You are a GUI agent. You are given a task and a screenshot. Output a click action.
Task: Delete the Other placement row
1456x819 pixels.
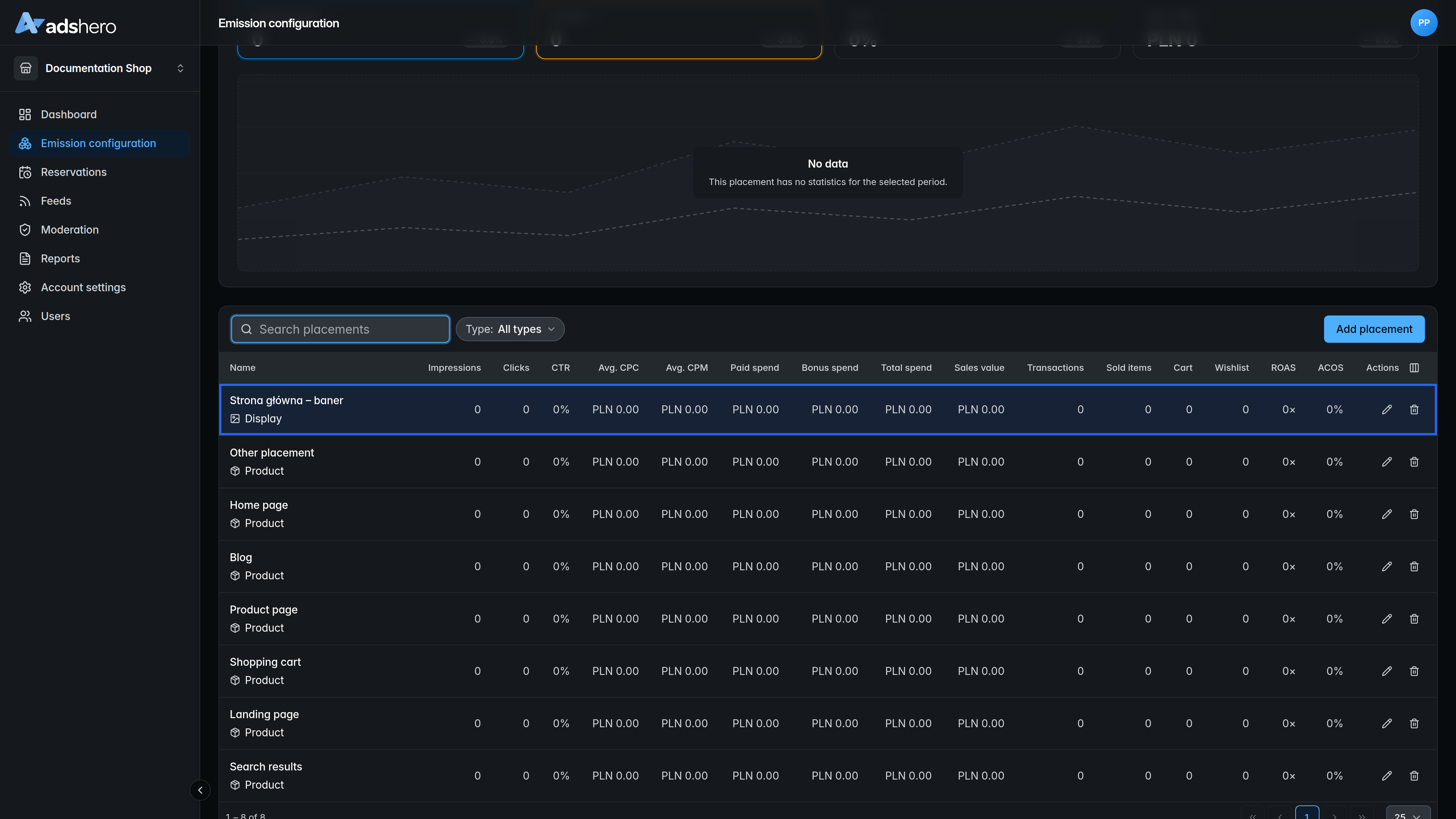1414,462
